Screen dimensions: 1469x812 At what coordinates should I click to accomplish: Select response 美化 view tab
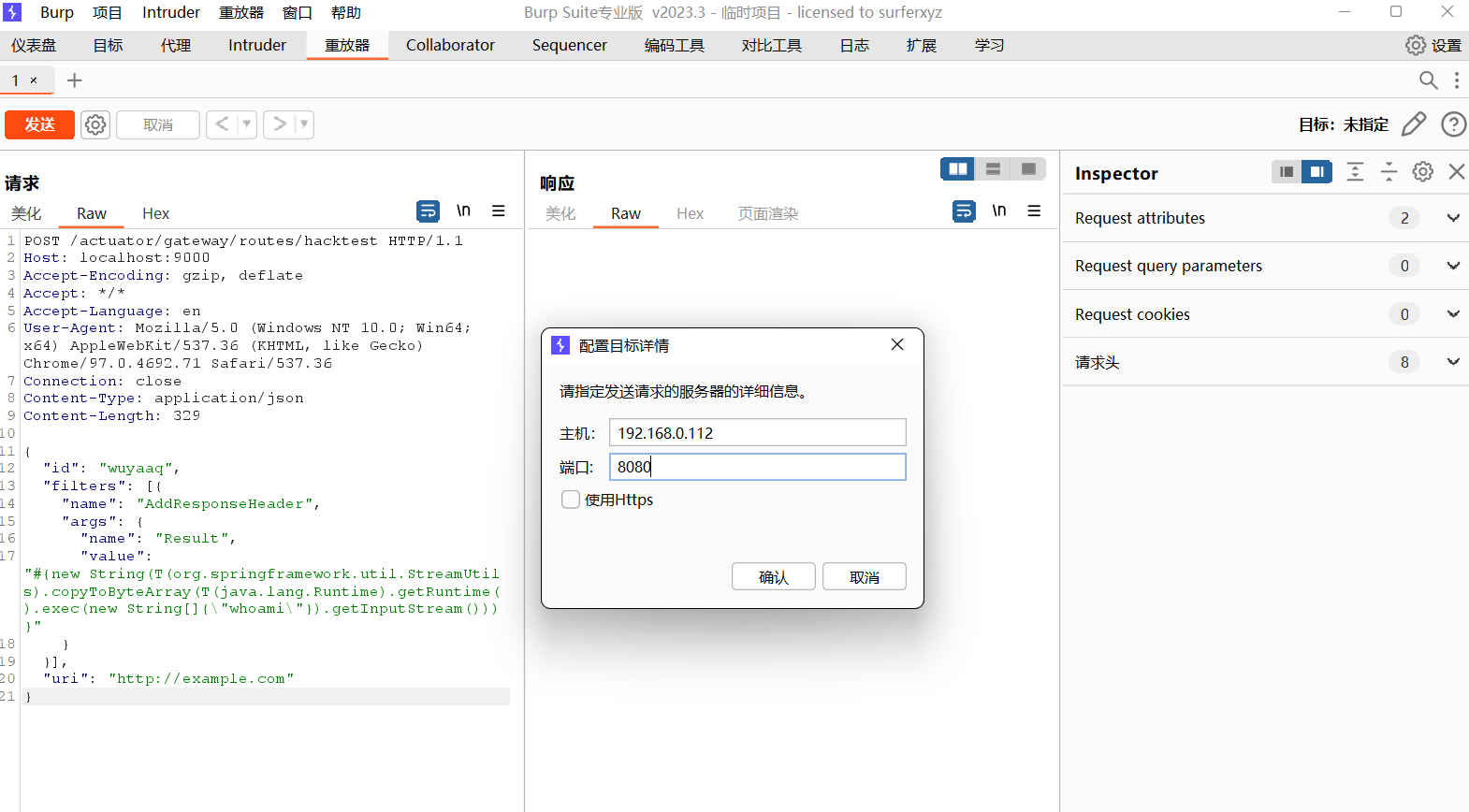[560, 213]
